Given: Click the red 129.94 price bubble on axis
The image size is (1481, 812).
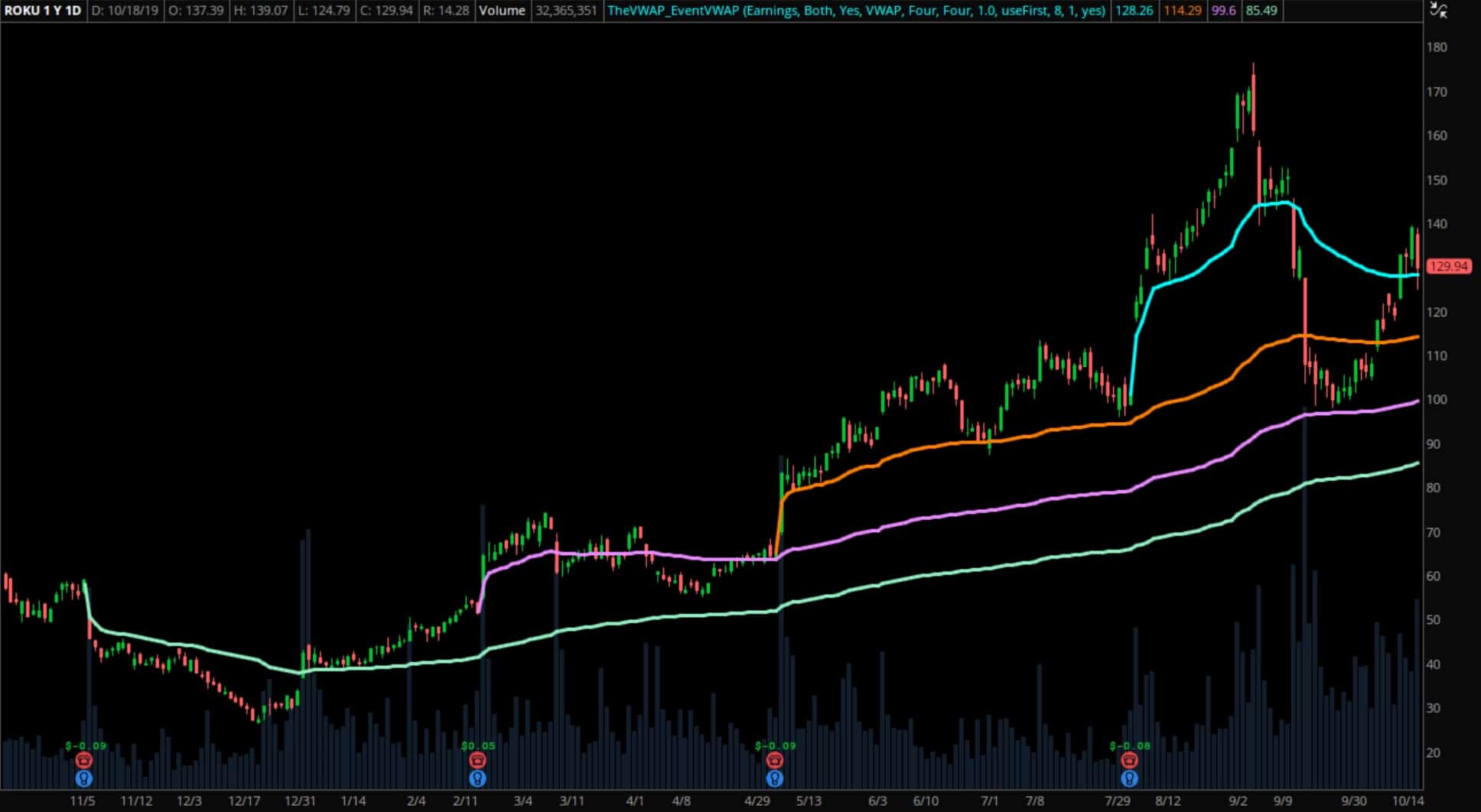Looking at the screenshot, I should pos(1448,266).
